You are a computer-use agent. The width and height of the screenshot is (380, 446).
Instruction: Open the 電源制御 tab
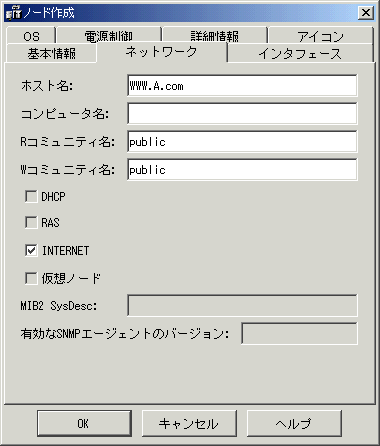(109, 36)
